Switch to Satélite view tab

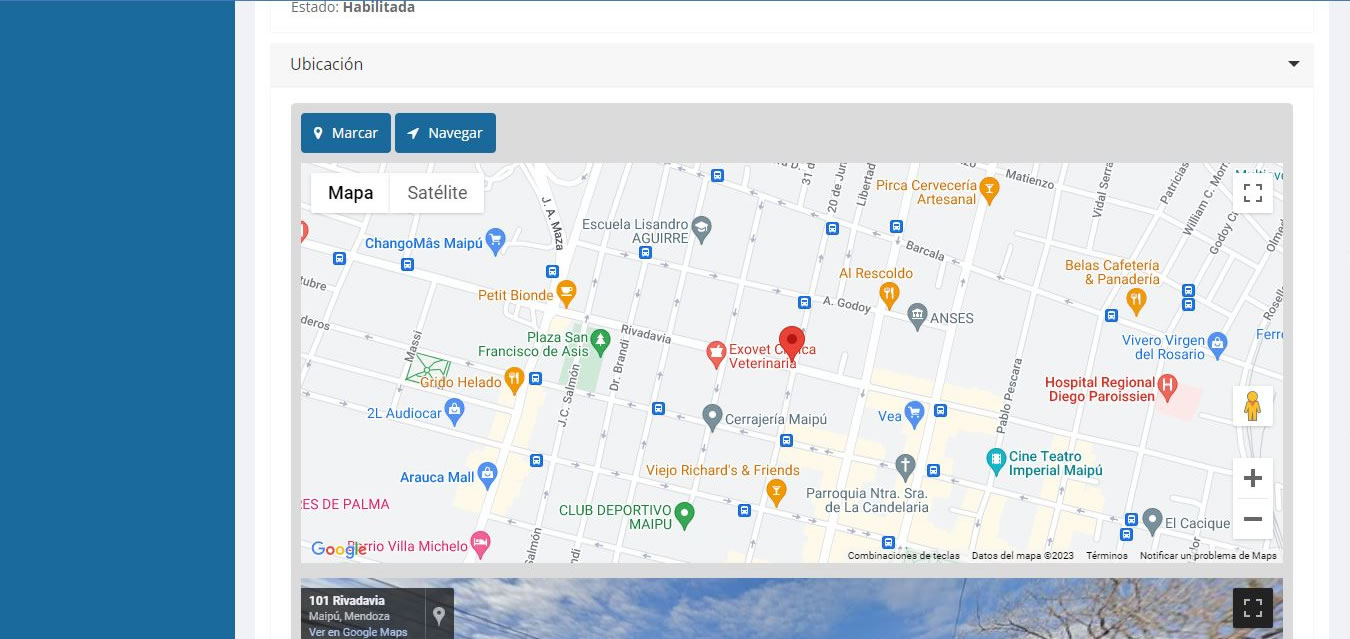pos(437,193)
